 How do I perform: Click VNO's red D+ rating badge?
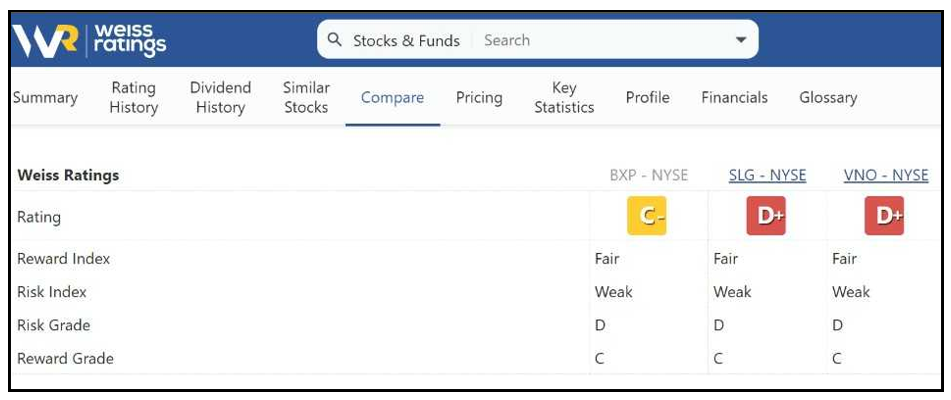point(884,216)
